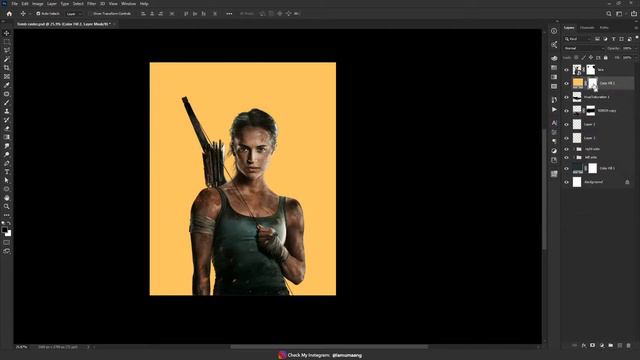Click the Home icon in options bar
The image size is (640, 360).
(x=9, y=13)
